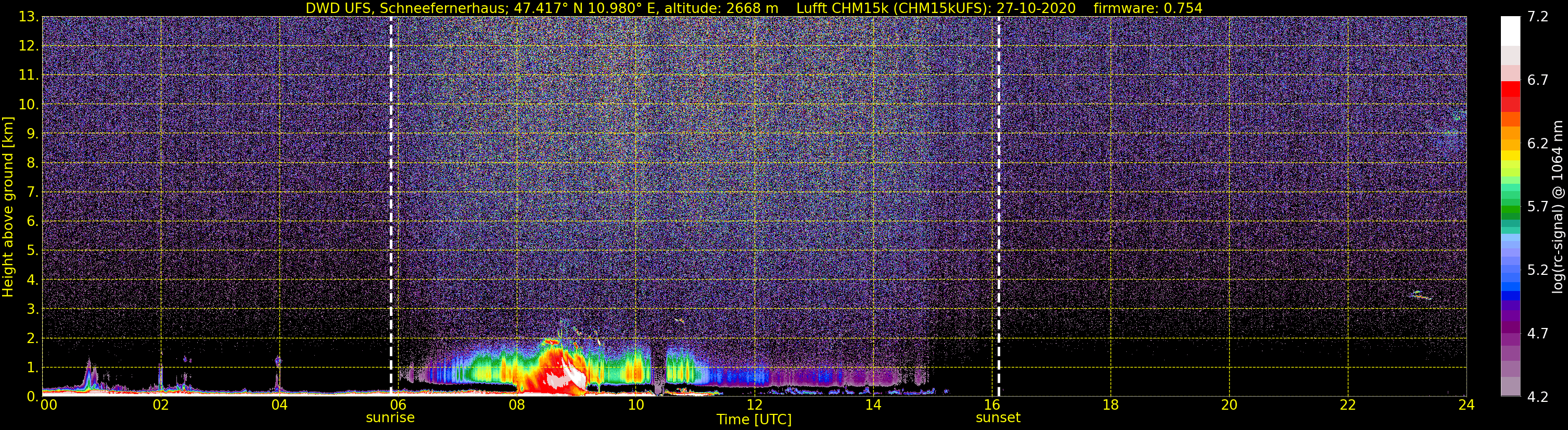Click the time axis tick label "18"
The height and width of the screenshot is (430, 1568).
[x=1111, y=405]
